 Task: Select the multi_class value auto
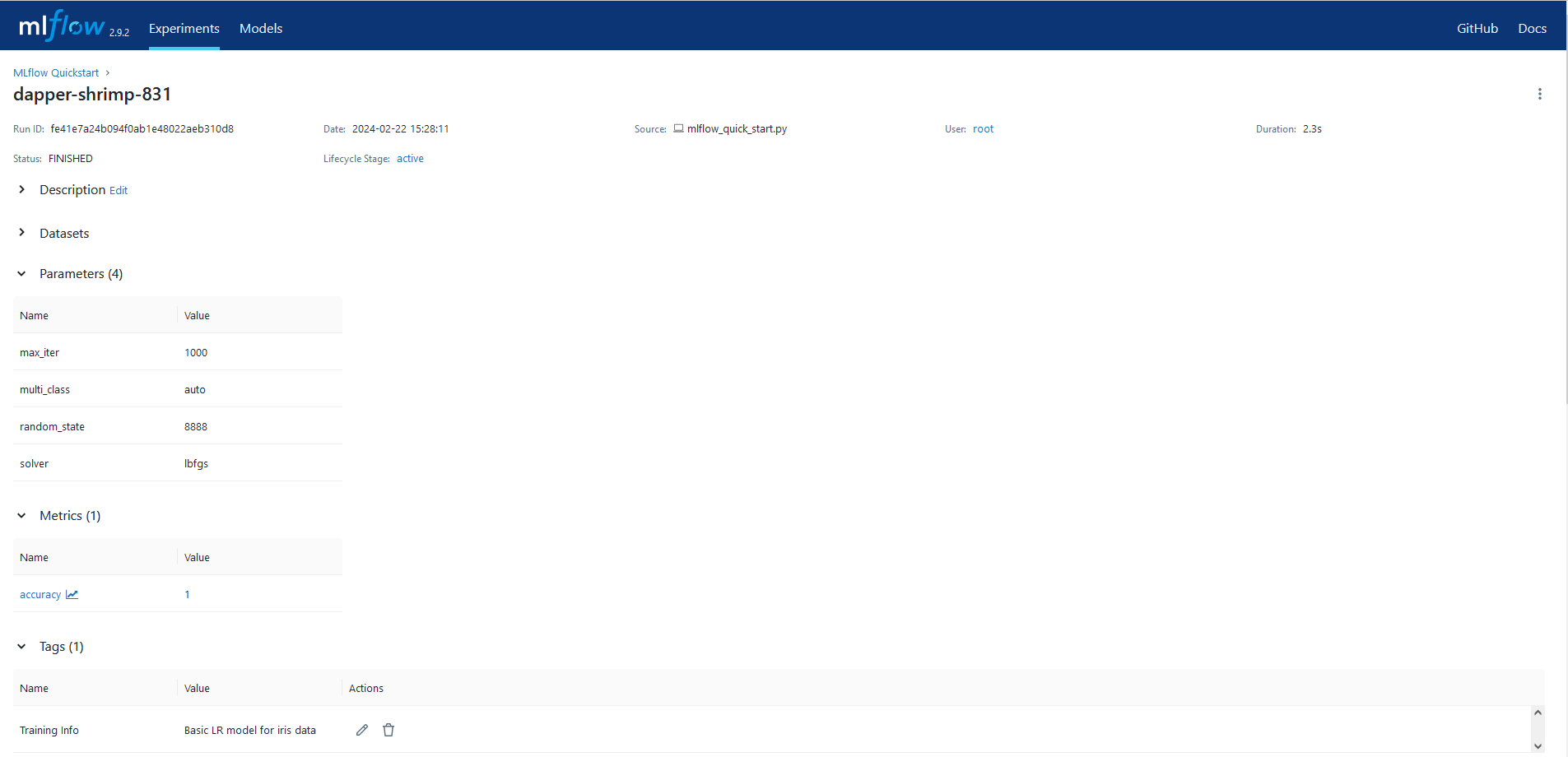[195, 389]
